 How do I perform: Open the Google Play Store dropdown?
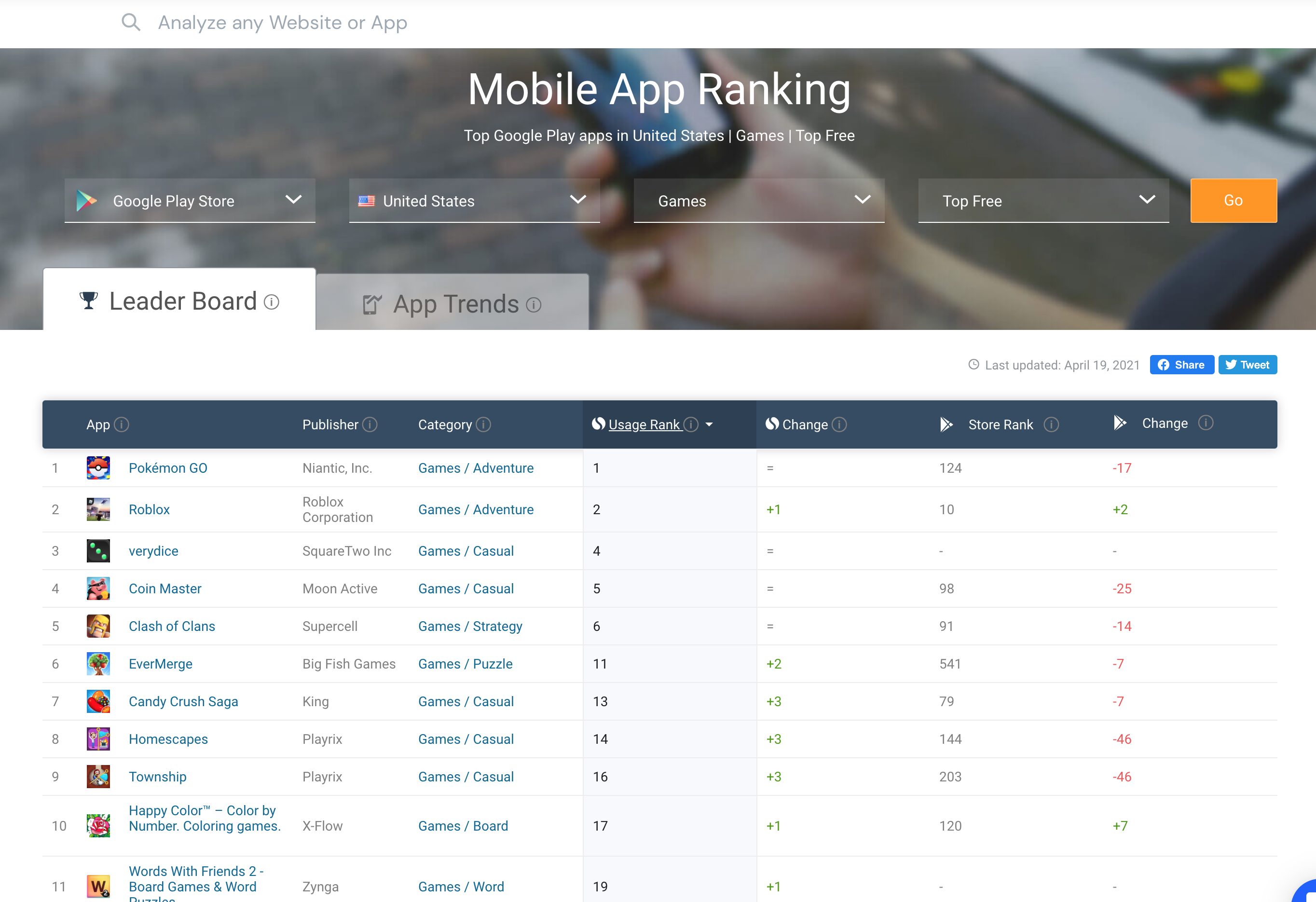point(190,201)
